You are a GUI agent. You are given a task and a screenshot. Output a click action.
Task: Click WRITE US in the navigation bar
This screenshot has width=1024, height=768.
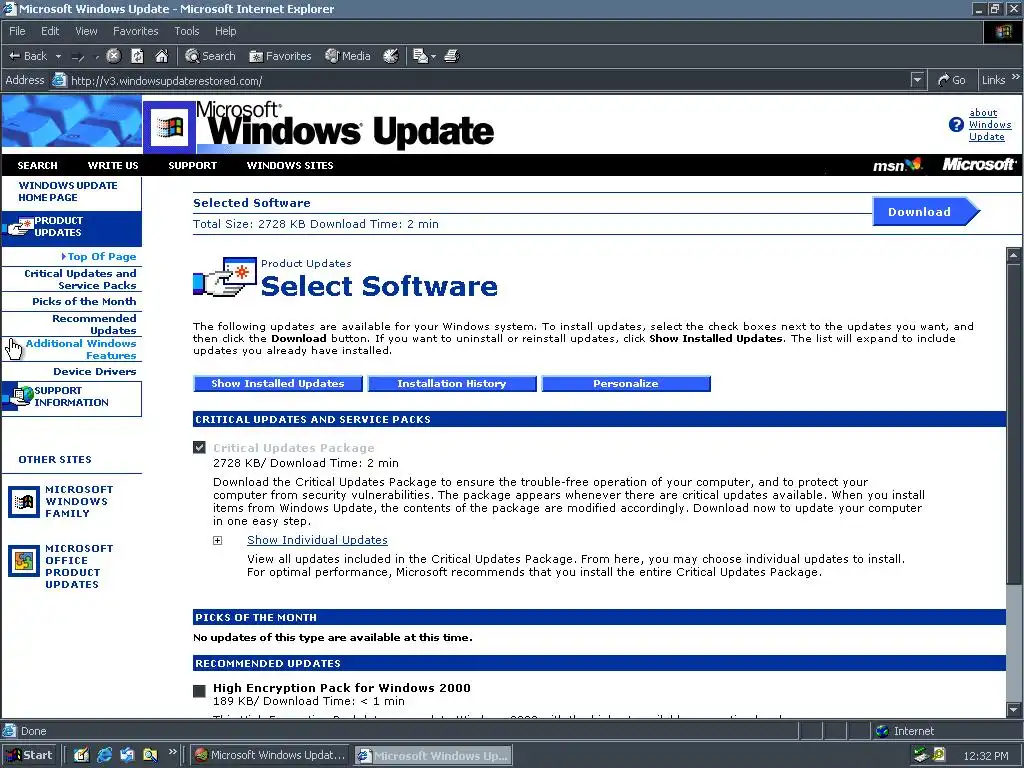(x=113, y=165)
